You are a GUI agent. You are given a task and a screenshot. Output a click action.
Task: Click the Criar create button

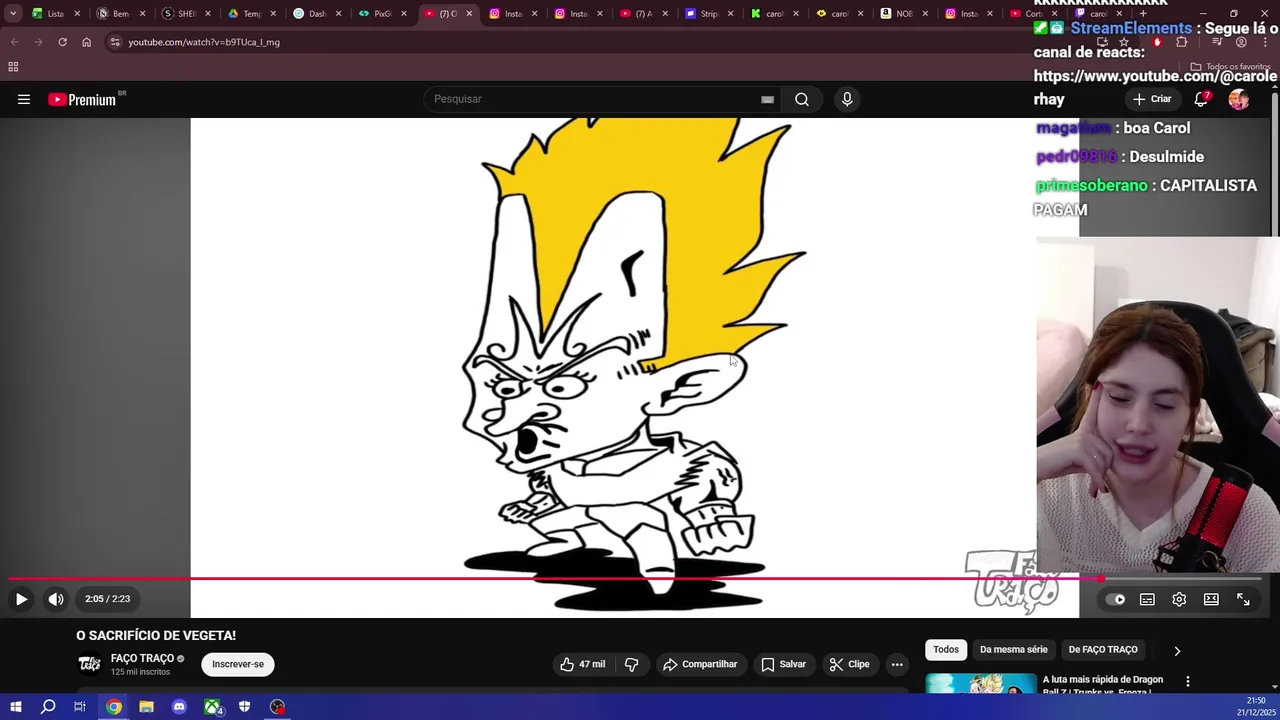pyautogui.click(x=1151, y=99)
